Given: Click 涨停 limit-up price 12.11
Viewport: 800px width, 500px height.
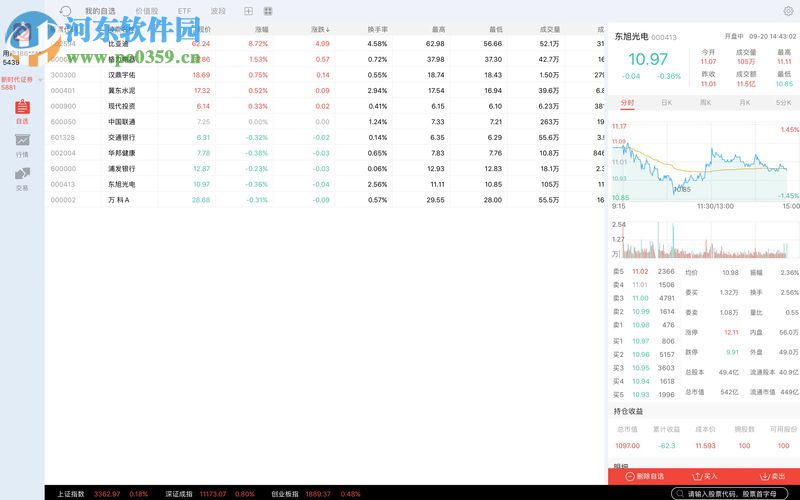Looking at the screenshot, I should 731,332.
